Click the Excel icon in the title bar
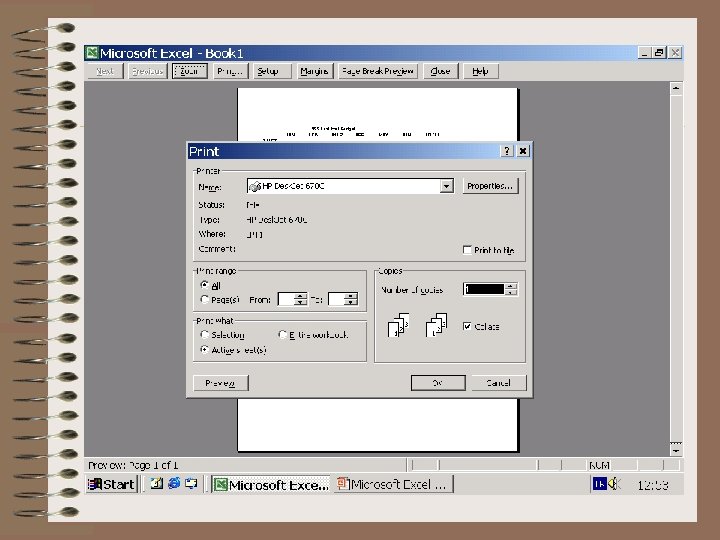The width and height of the screenshot is (720, 540). pyautogui.click(x=92, y=53)
